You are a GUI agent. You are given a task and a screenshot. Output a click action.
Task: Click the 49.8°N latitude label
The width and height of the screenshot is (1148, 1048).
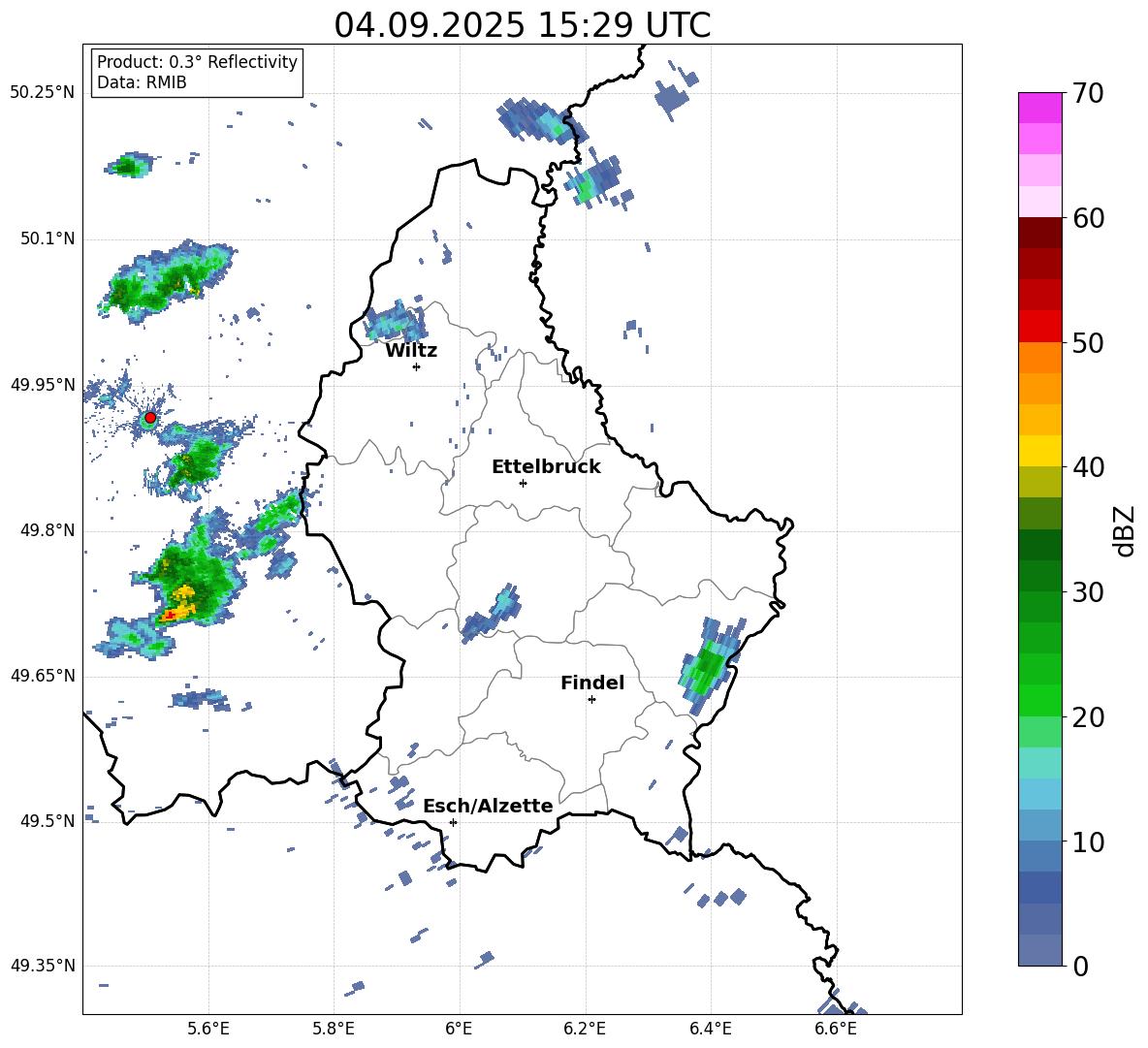click(x=47, y=530)
